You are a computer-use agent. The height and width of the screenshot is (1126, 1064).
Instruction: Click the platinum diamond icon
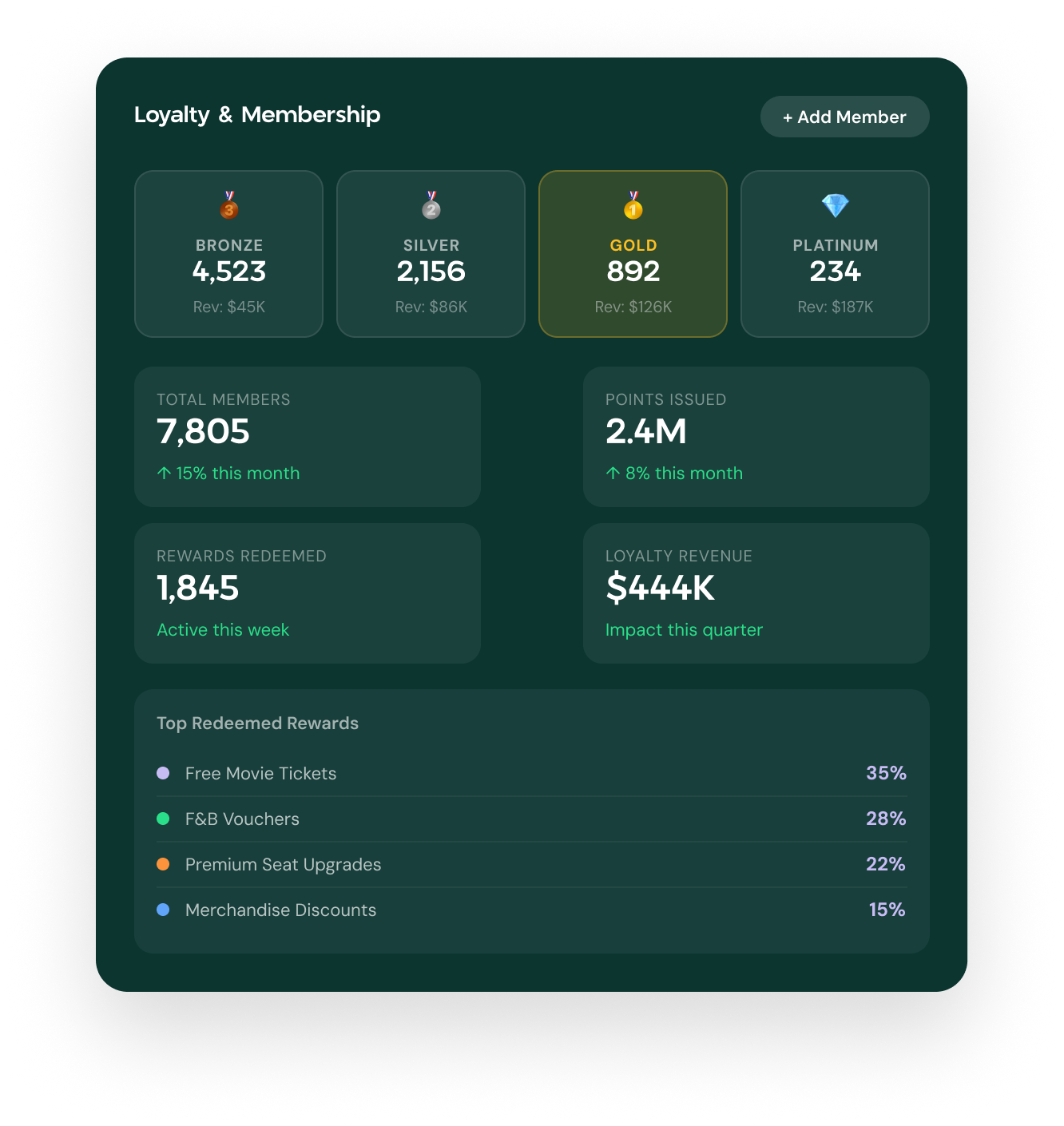[835, 206]
